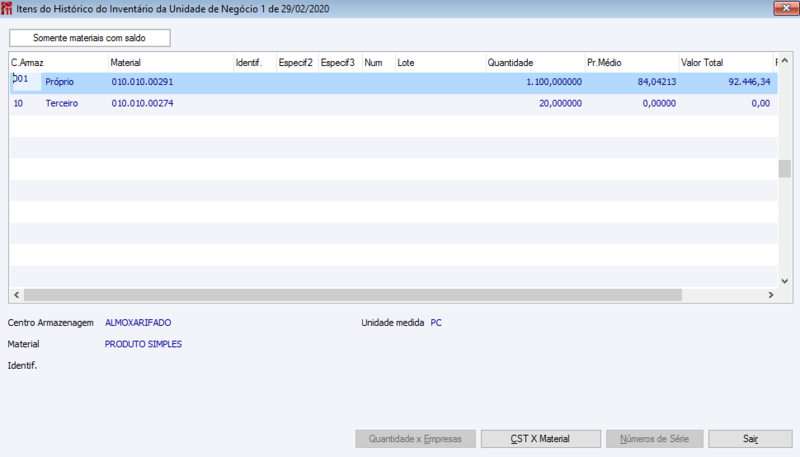Click the horizontal scrollbar right arrow
This screenshot has width=800, height=457.
click(771, 295)
